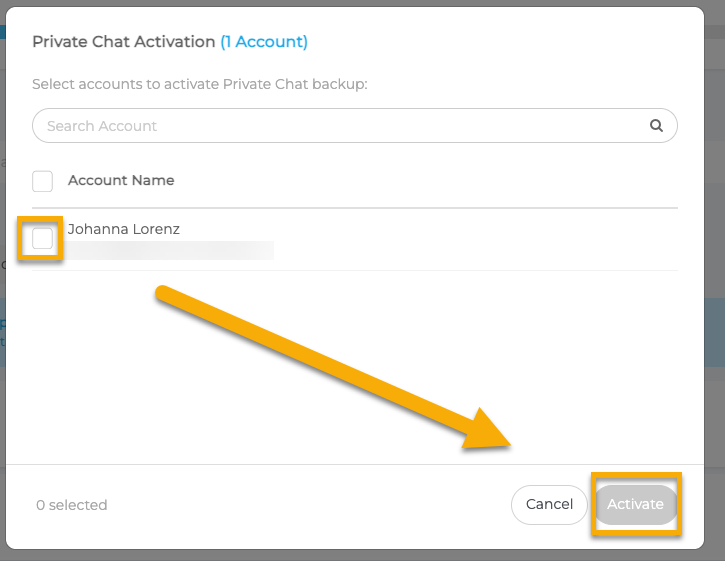Click the search magnifier icon

[x=657, y=126]
